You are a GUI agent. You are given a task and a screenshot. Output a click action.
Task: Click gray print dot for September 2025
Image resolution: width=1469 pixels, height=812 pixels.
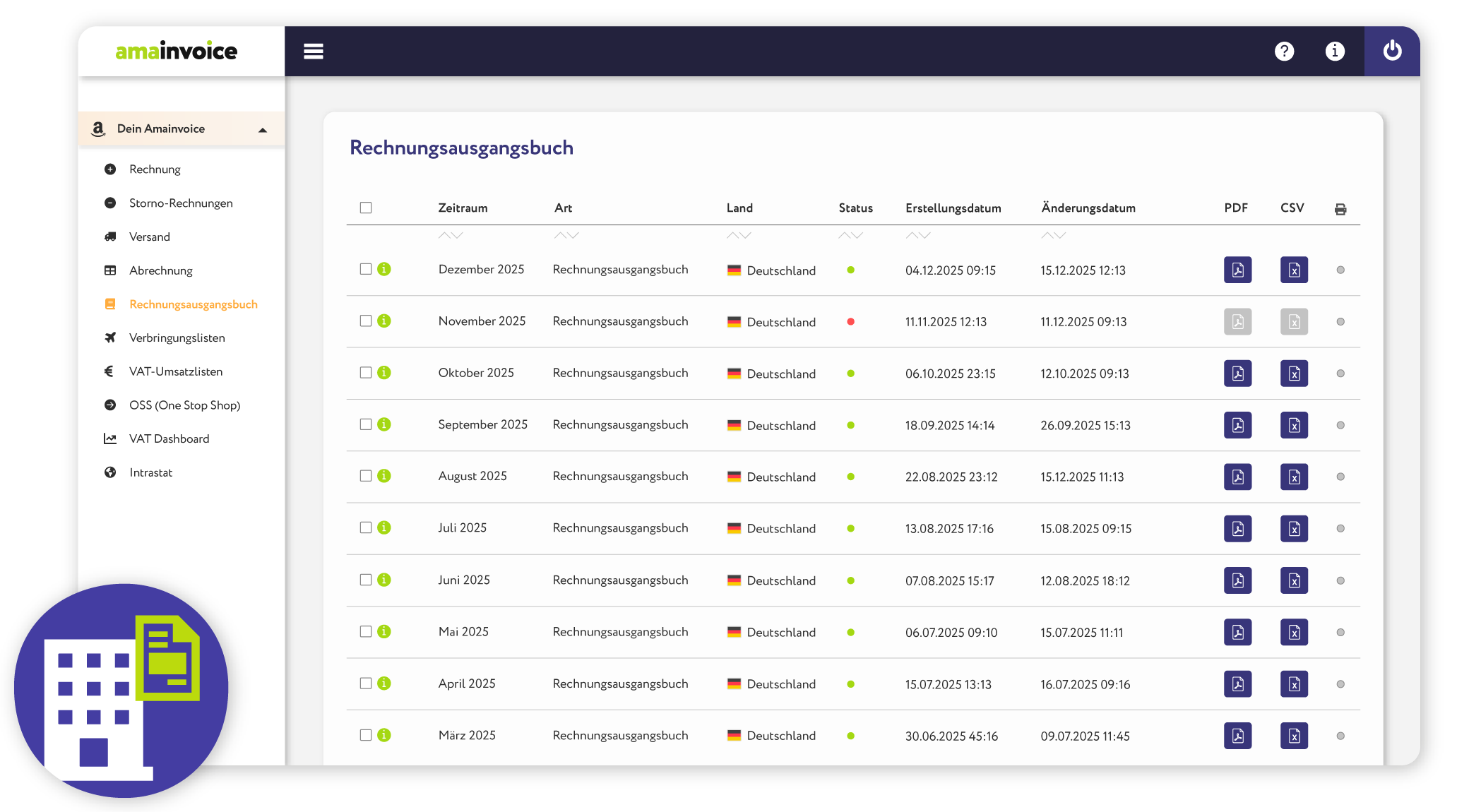coord(1340,425)
